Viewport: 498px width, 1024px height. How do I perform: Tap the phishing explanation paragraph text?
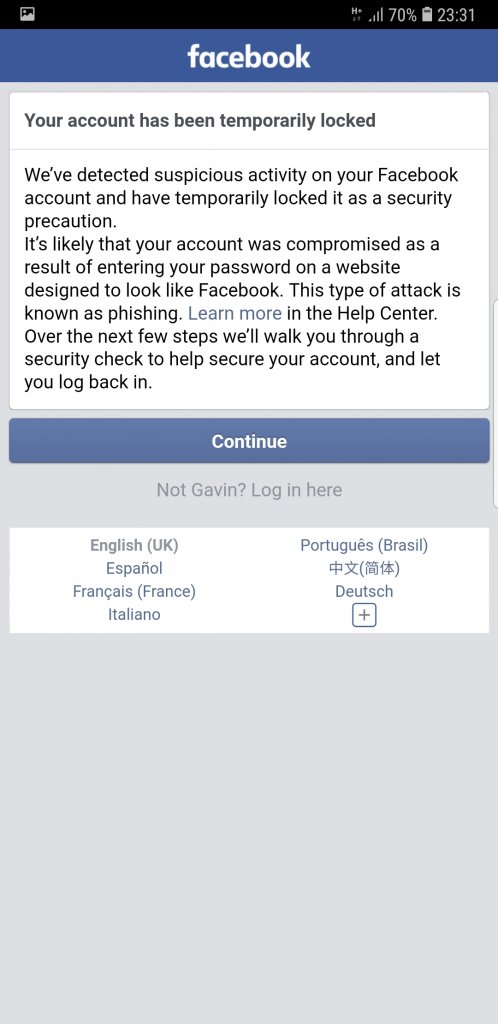(x=241, y=278)
